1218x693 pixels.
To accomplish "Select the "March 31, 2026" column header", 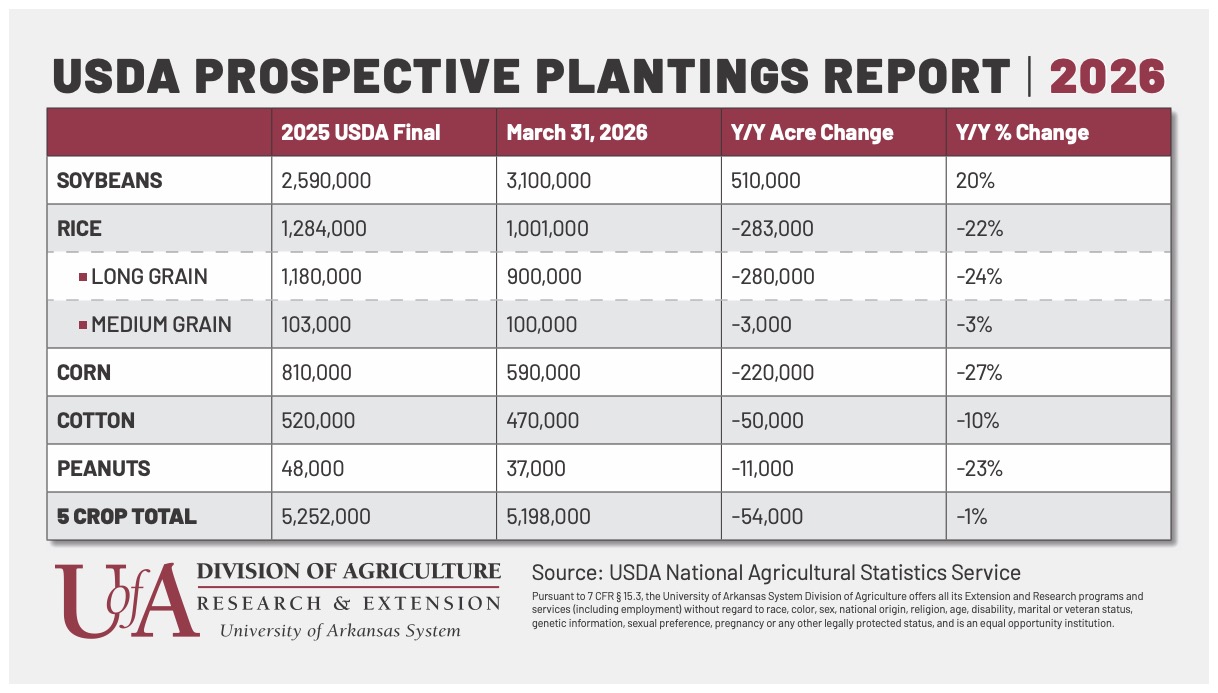I will click(577, 132).
